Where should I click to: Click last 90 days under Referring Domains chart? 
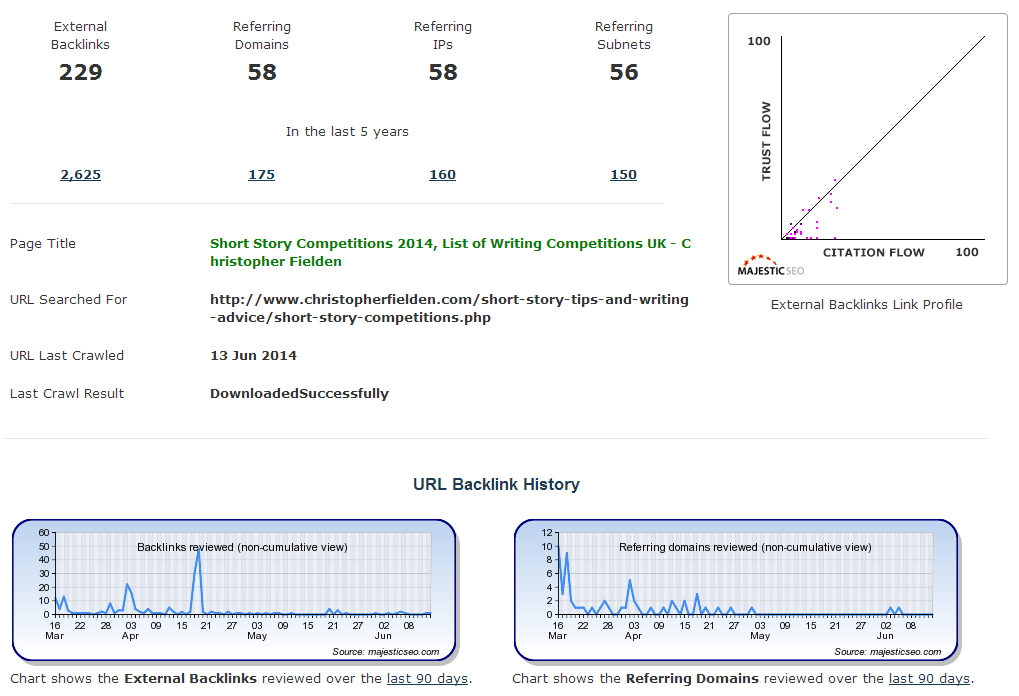pos(929,679)
